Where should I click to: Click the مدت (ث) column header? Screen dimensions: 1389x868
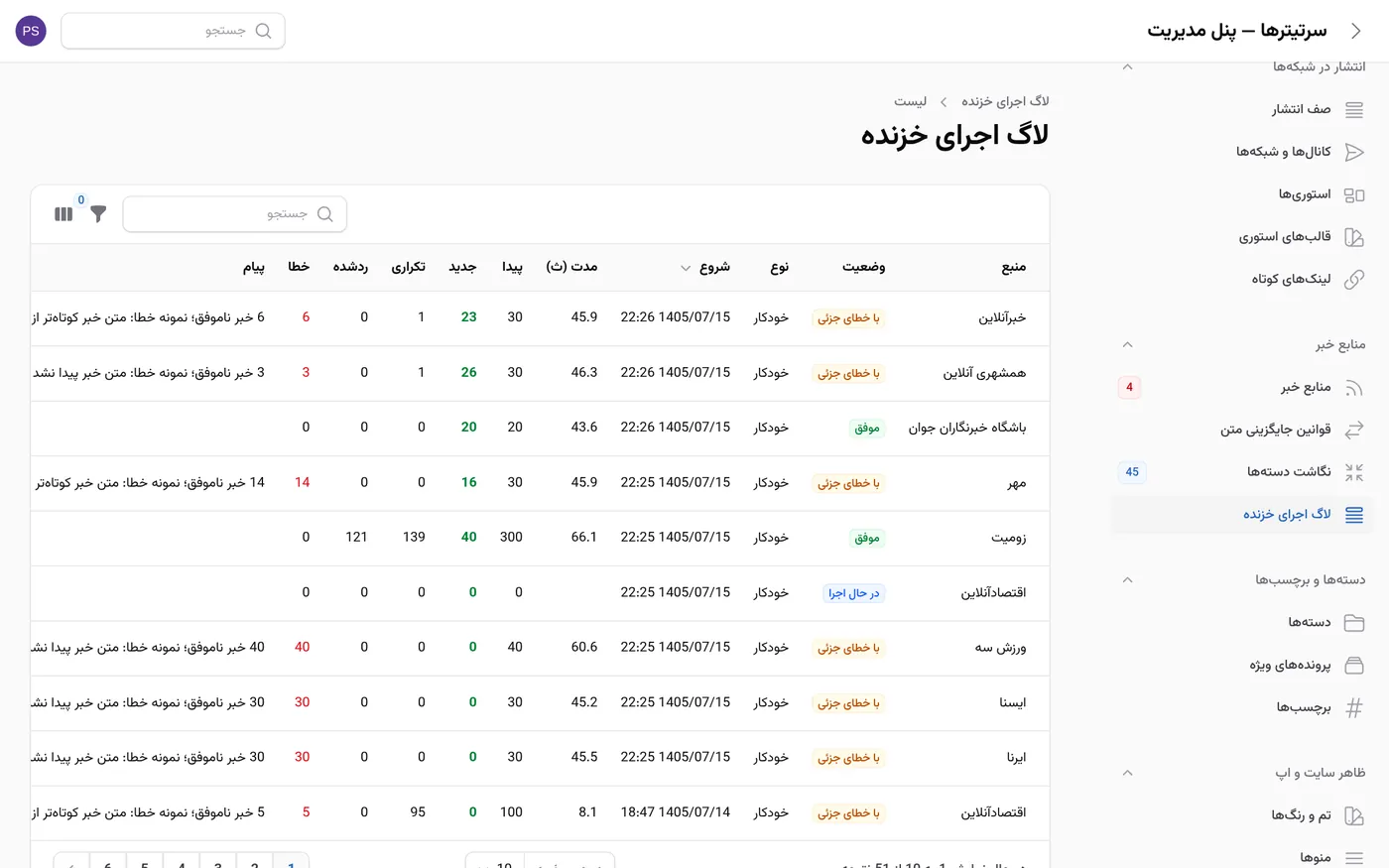[572, 267]
